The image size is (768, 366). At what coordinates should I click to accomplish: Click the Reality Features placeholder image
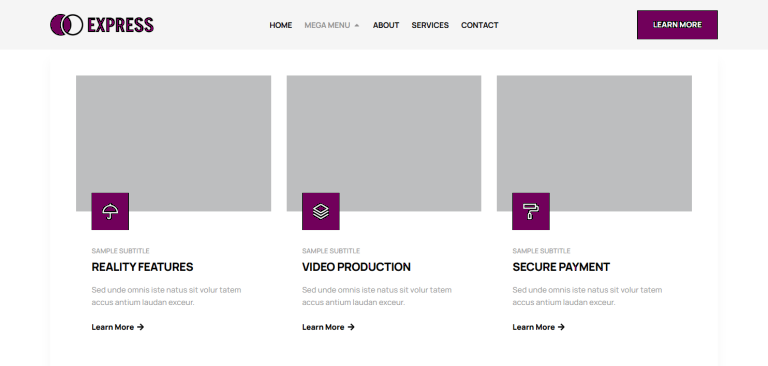click(x=173, y=143)
